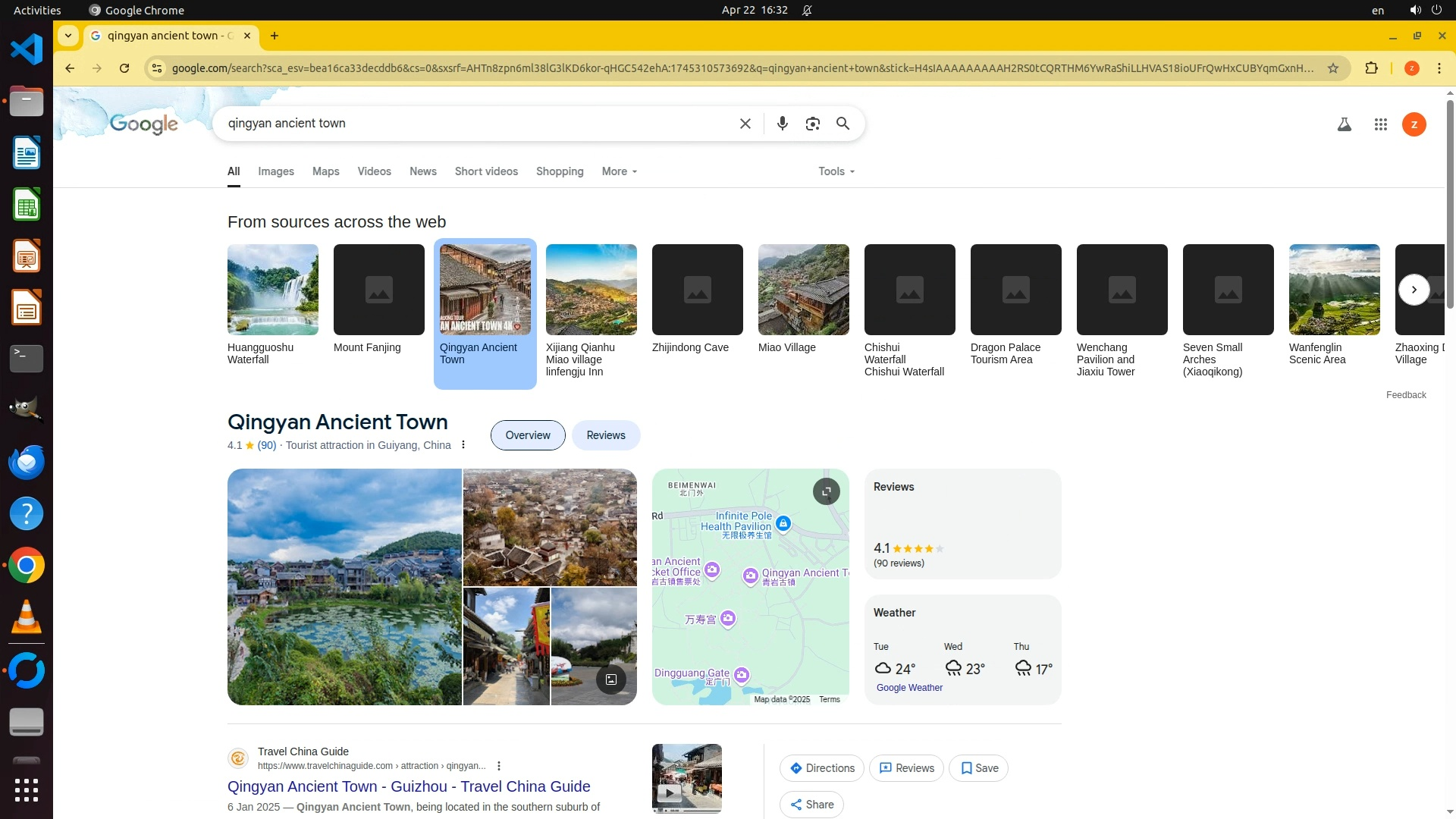The width and height of the screenshot is (1456, 819).
Task: Clear the search box with the X icon
Action: 745,124
